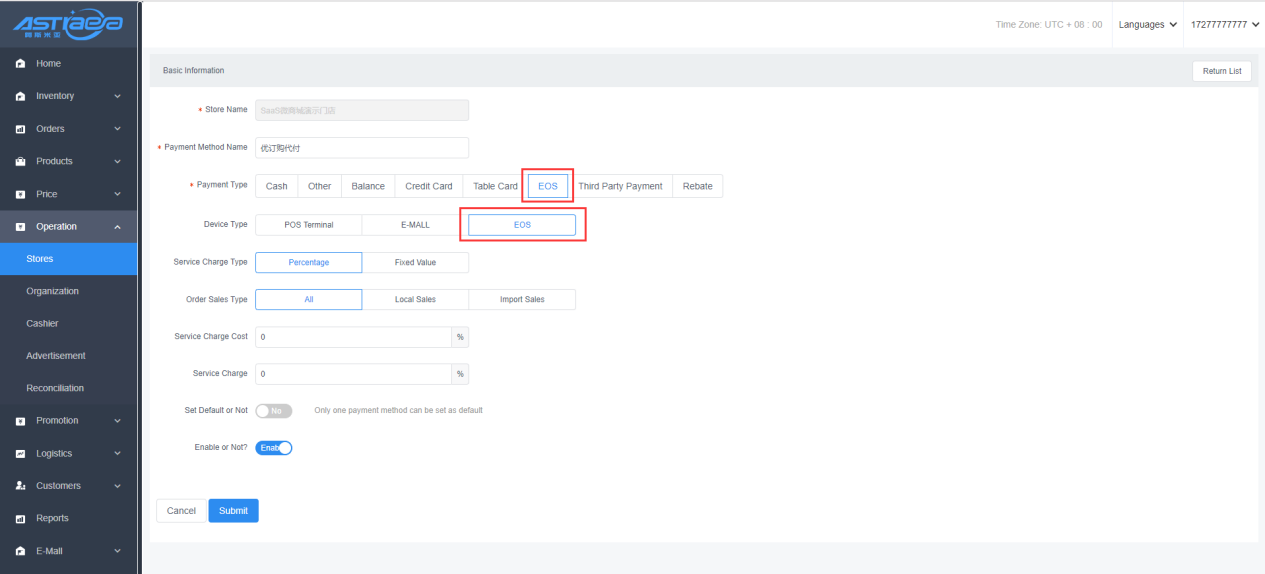Click the Promotion icon in sidebar
The height and width of the screenshot is (574, 1265).
tap(19, 421)
